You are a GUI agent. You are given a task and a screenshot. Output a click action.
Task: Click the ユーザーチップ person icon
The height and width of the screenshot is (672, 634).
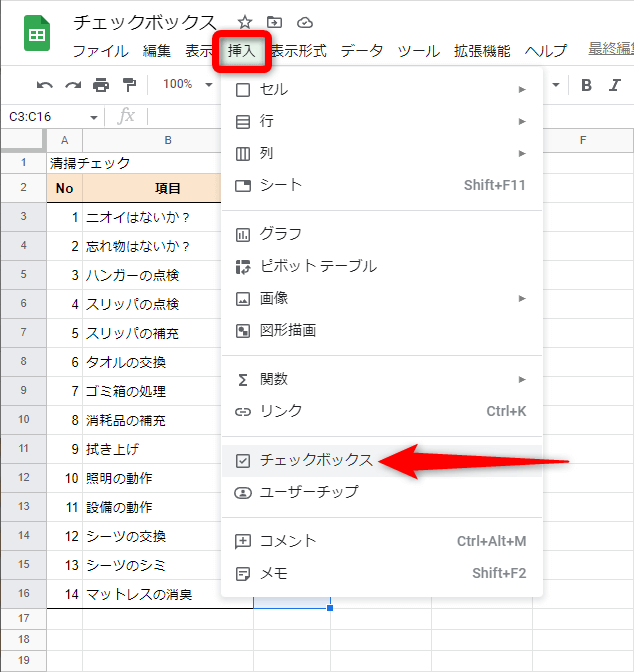(x=243, y=493)
